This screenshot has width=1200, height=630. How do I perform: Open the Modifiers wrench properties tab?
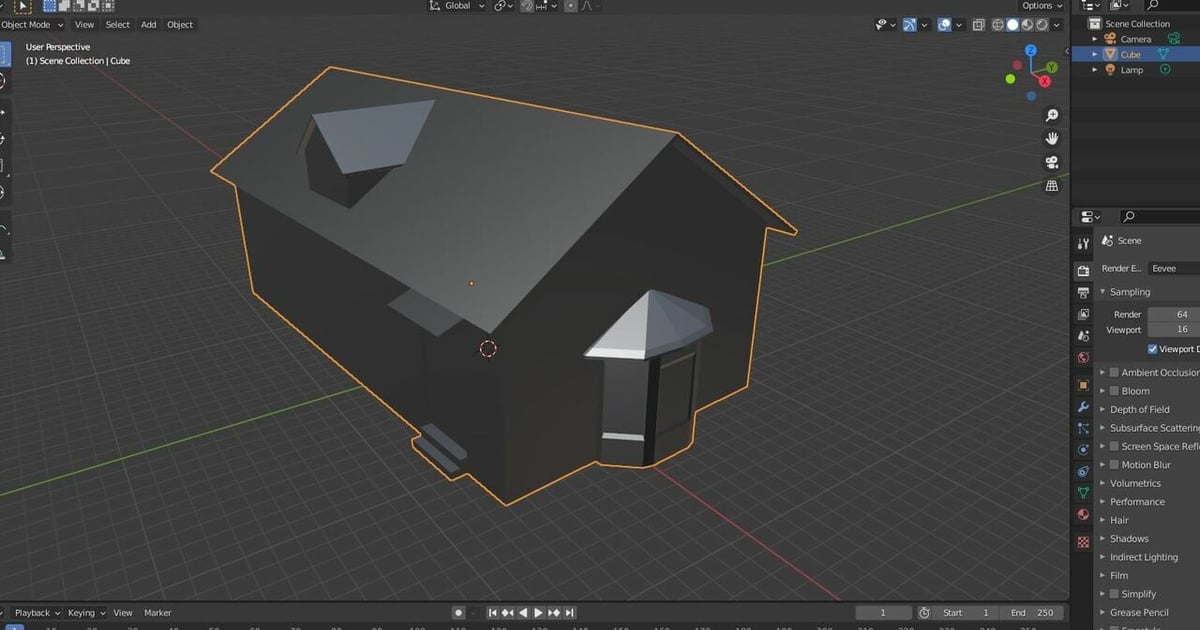1083,408
